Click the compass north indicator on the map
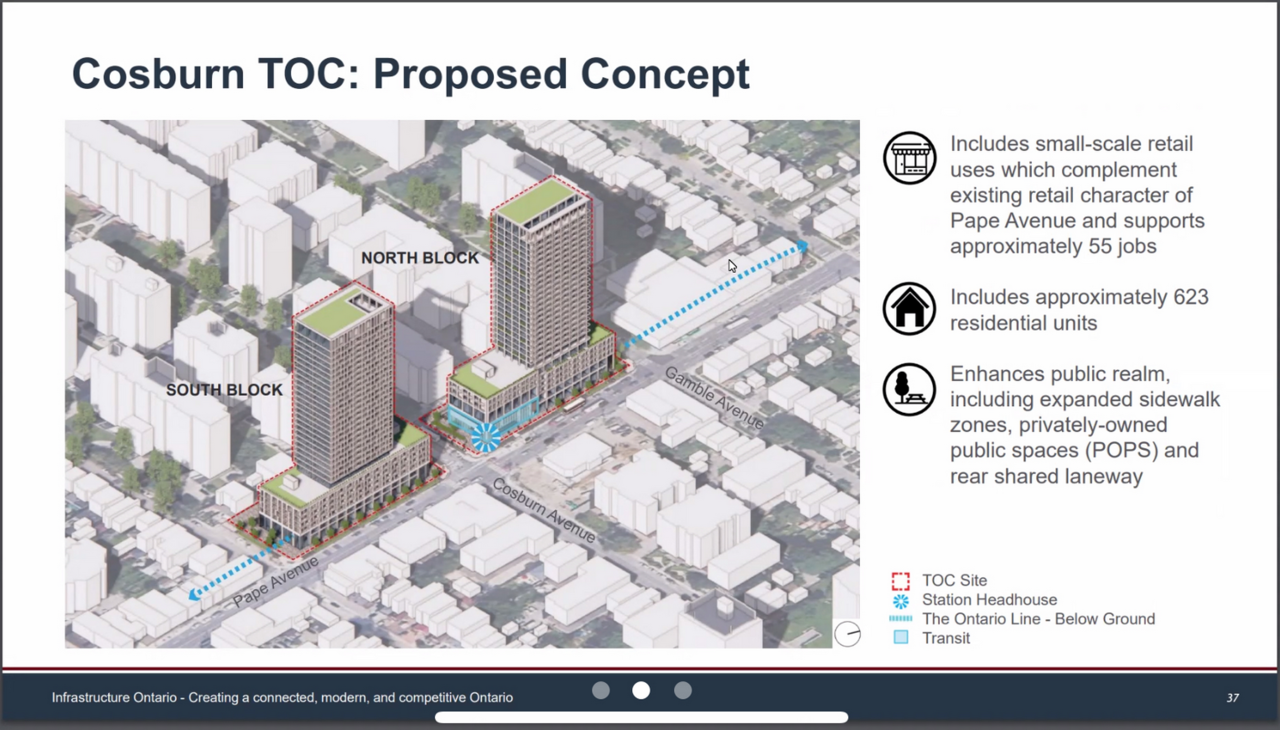 coord(847,634)
